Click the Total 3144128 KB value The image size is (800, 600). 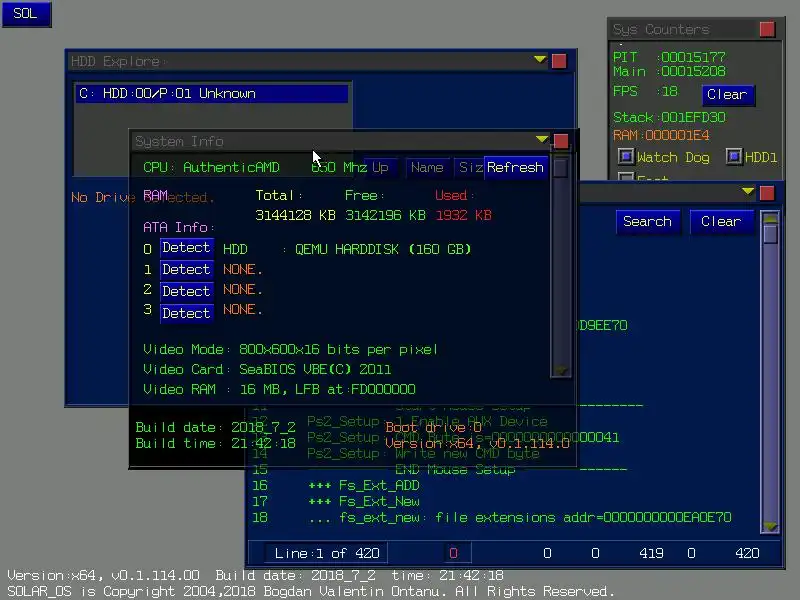295,215
